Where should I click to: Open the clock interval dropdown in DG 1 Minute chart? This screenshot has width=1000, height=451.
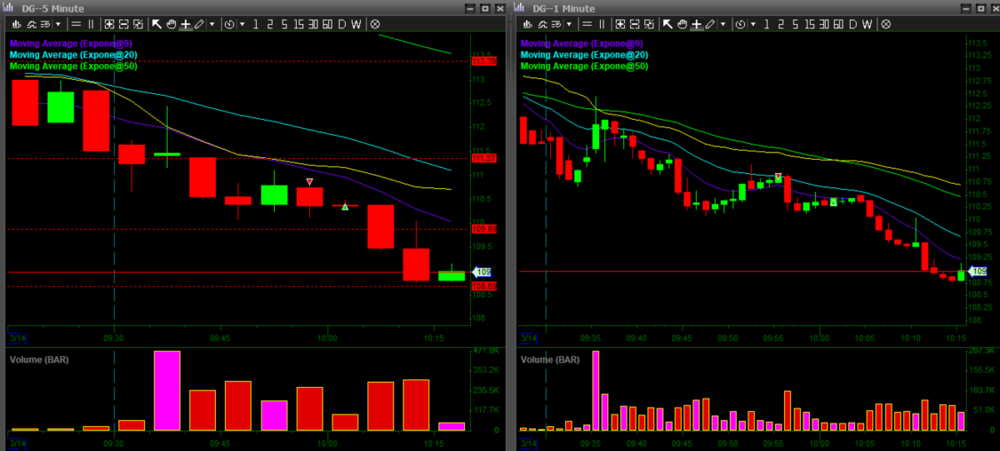point(753,24)
